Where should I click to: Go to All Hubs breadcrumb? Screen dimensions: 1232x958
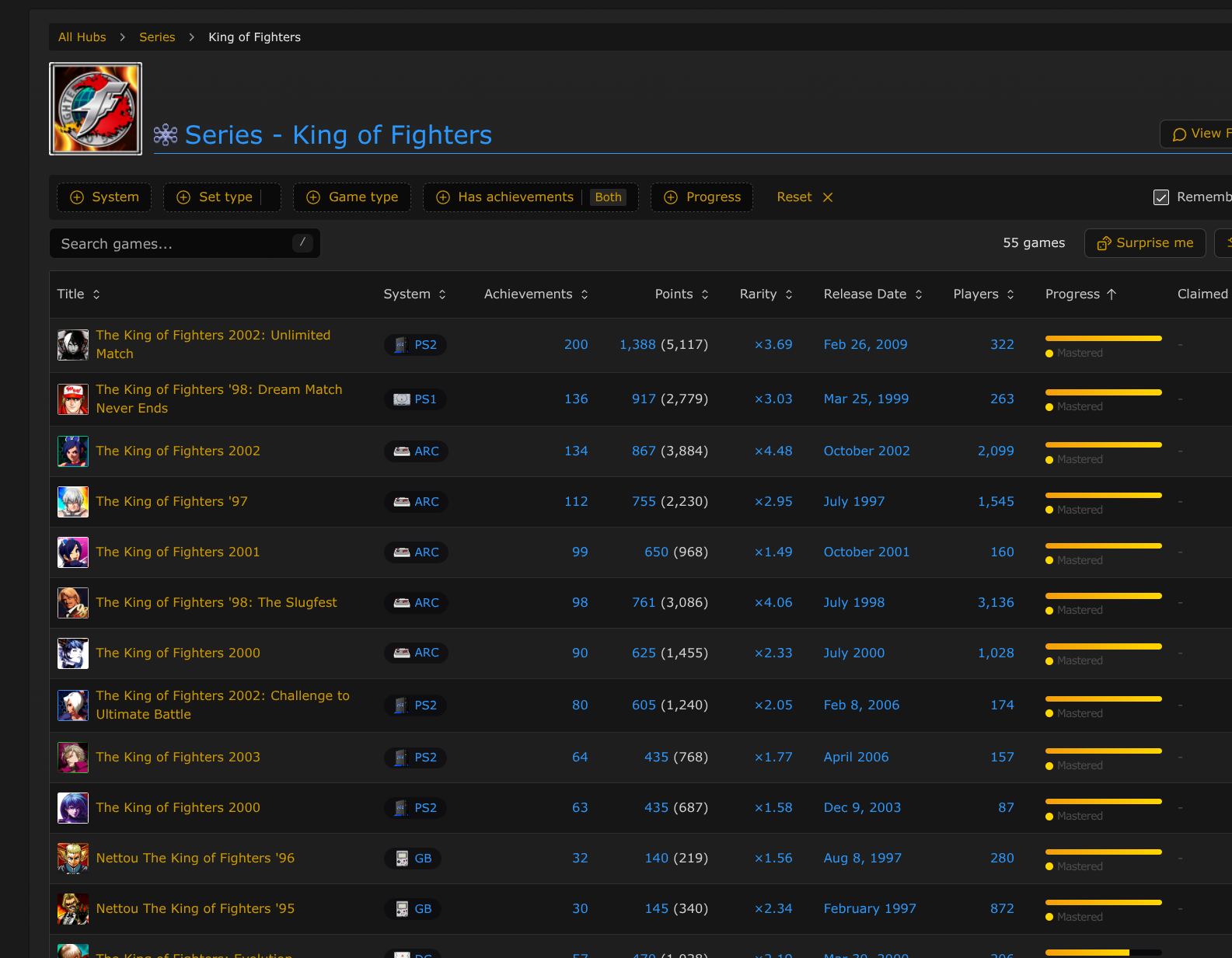[82, 37]
